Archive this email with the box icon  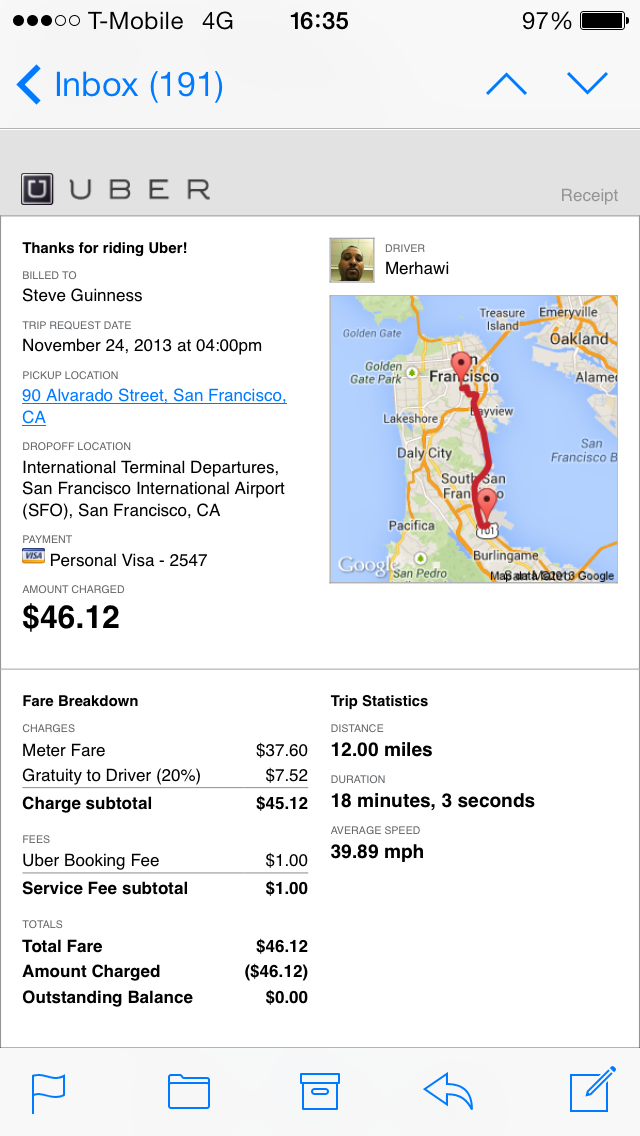320,1091
